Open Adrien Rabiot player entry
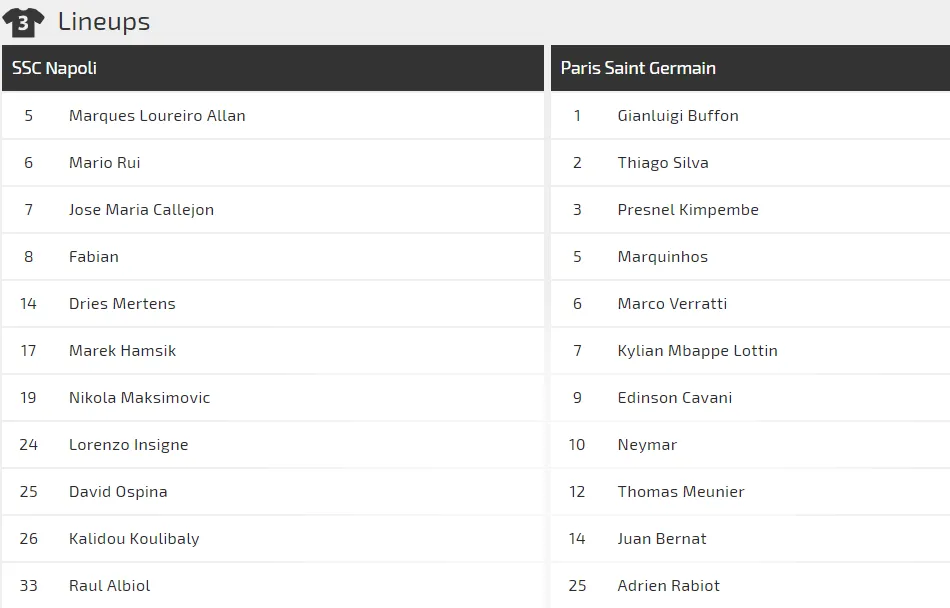Image resolution: width=950 pixels, height=608 pixels. click(668, 586)
